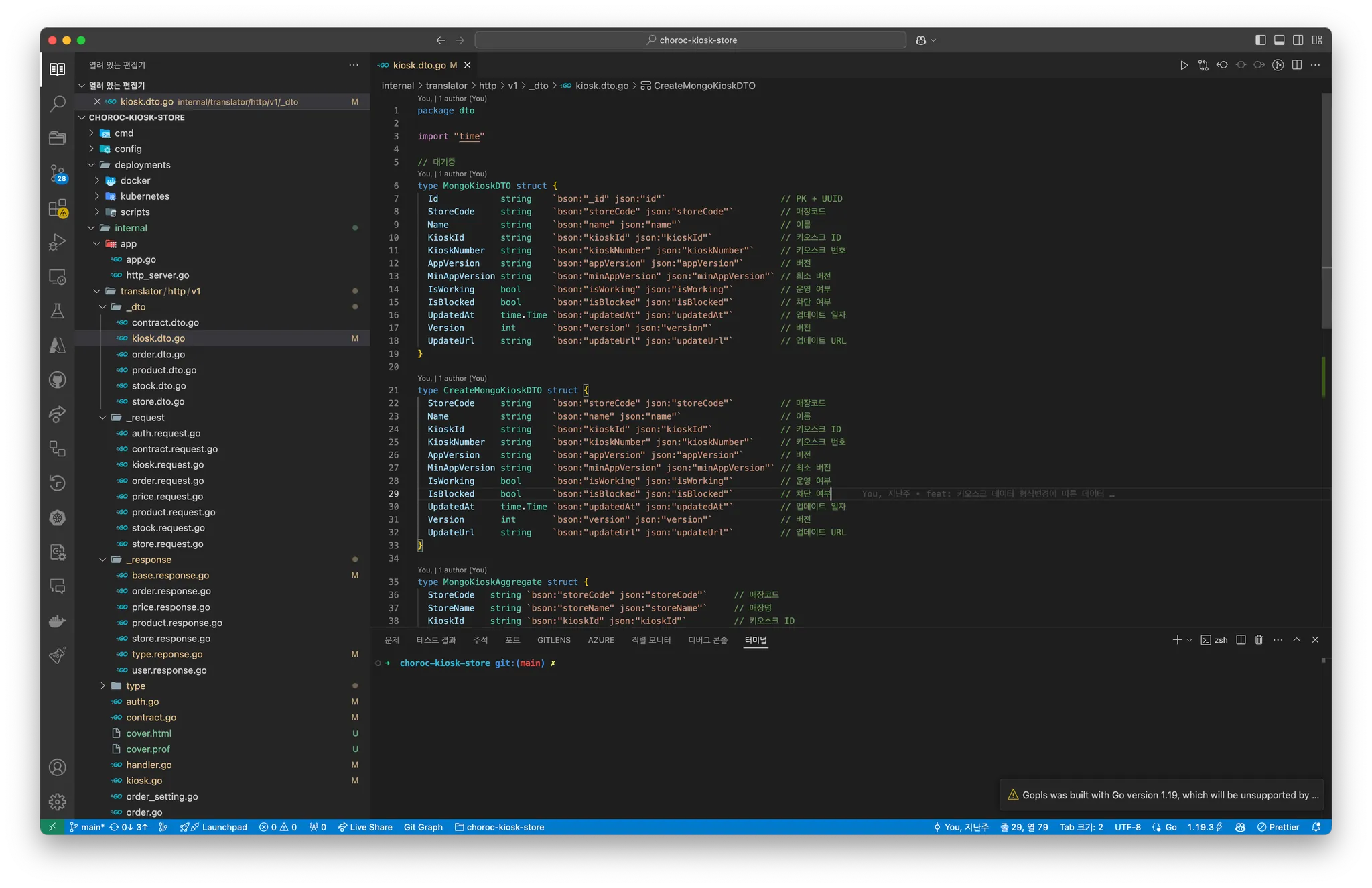Open the Extensions view icon
Viewport: 1372px width, 888px height.
[58, 208]
